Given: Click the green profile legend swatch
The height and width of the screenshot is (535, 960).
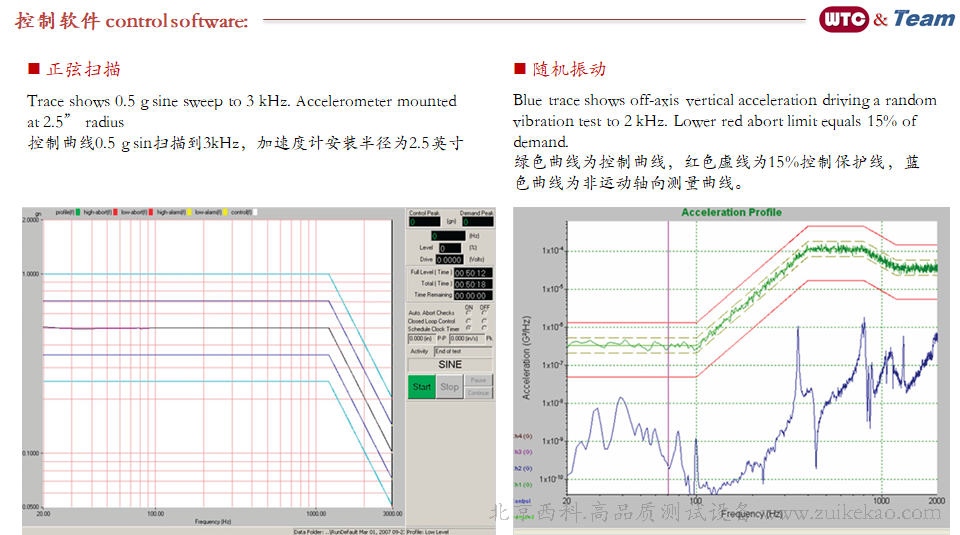Looking at the screenshot, I should pos(78,212).
